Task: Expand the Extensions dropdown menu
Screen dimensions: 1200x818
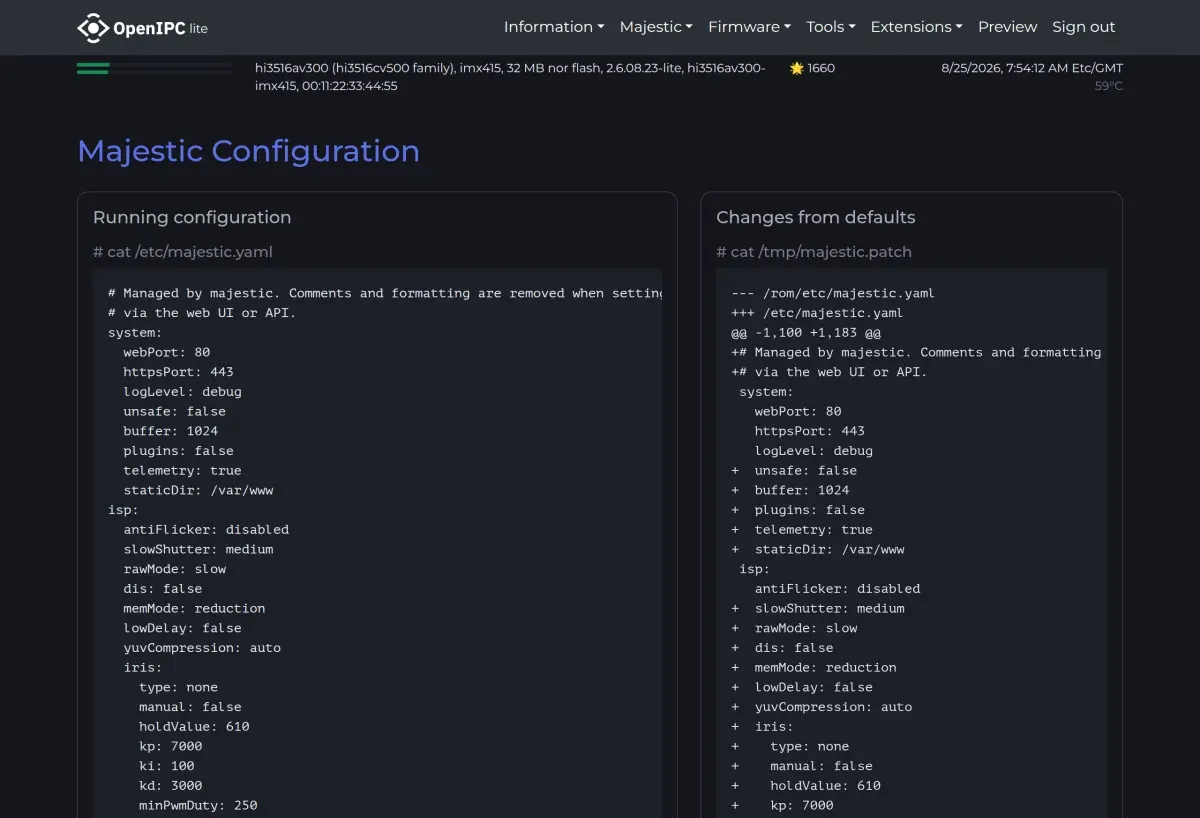Action: pos(916,27)
